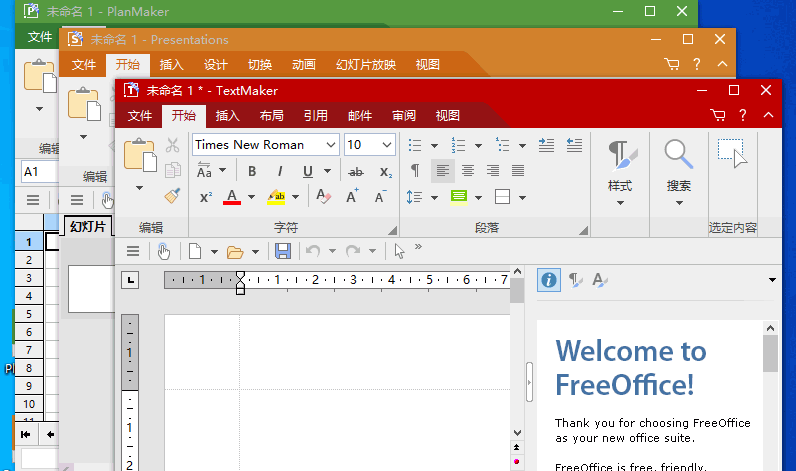Click the format painter brush icon

click(172, 196)
